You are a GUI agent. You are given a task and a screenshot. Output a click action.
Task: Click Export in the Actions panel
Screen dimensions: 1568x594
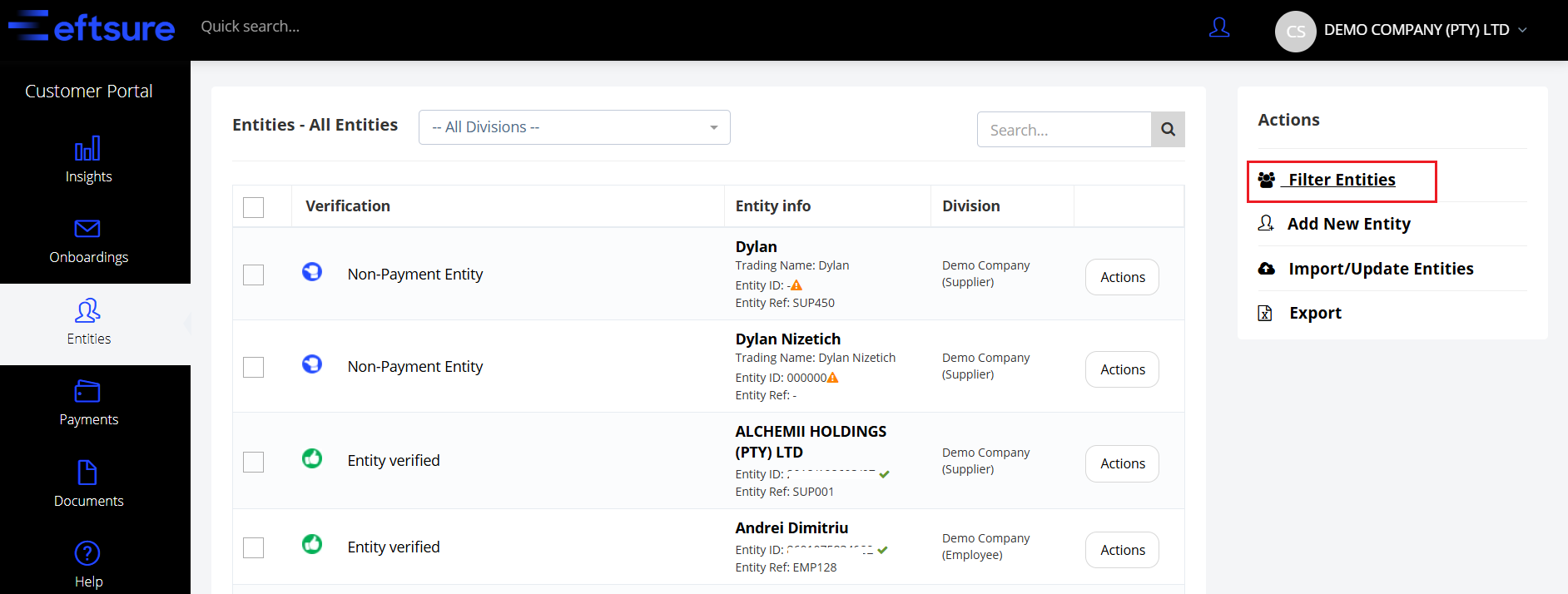(x=1314, y=313)
